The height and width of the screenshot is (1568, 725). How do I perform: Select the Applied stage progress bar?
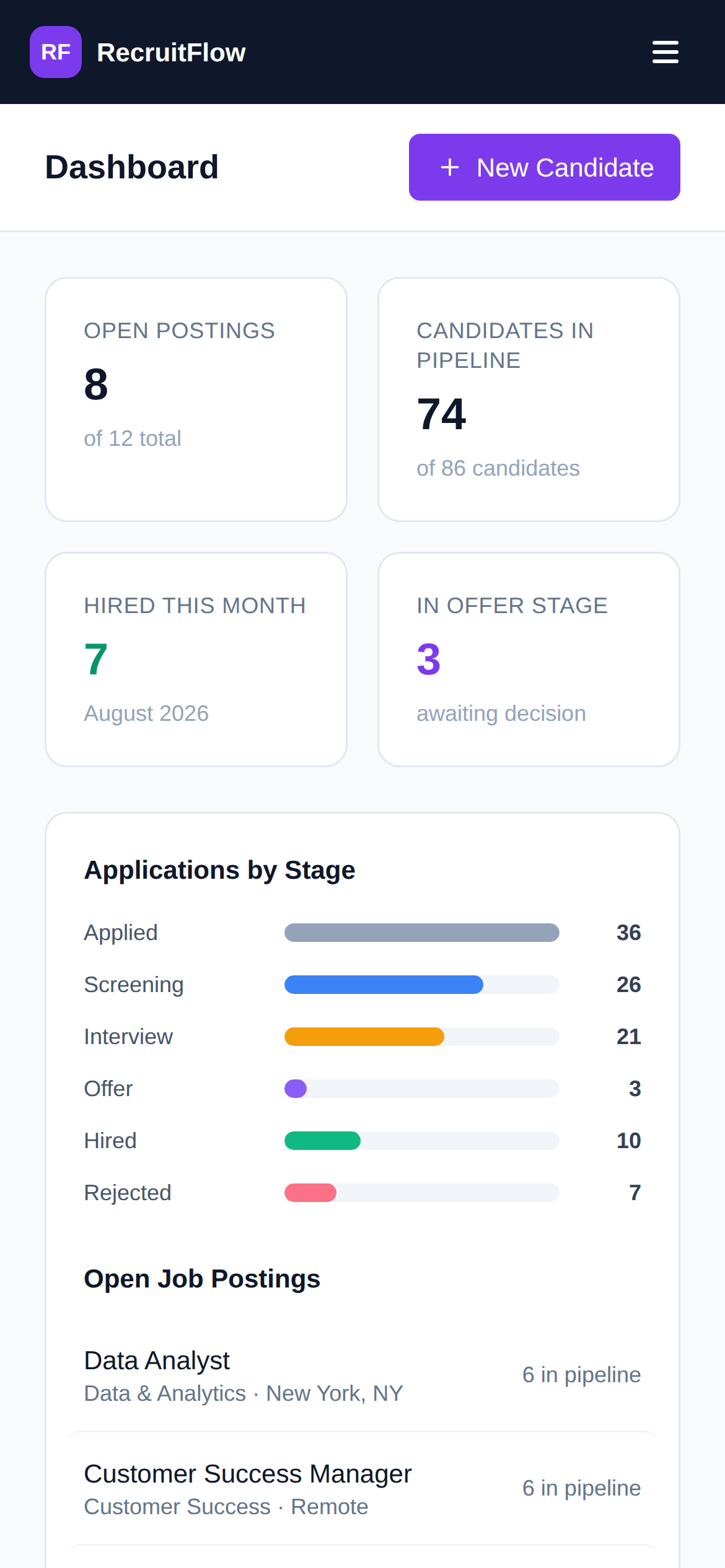(422, 933)
